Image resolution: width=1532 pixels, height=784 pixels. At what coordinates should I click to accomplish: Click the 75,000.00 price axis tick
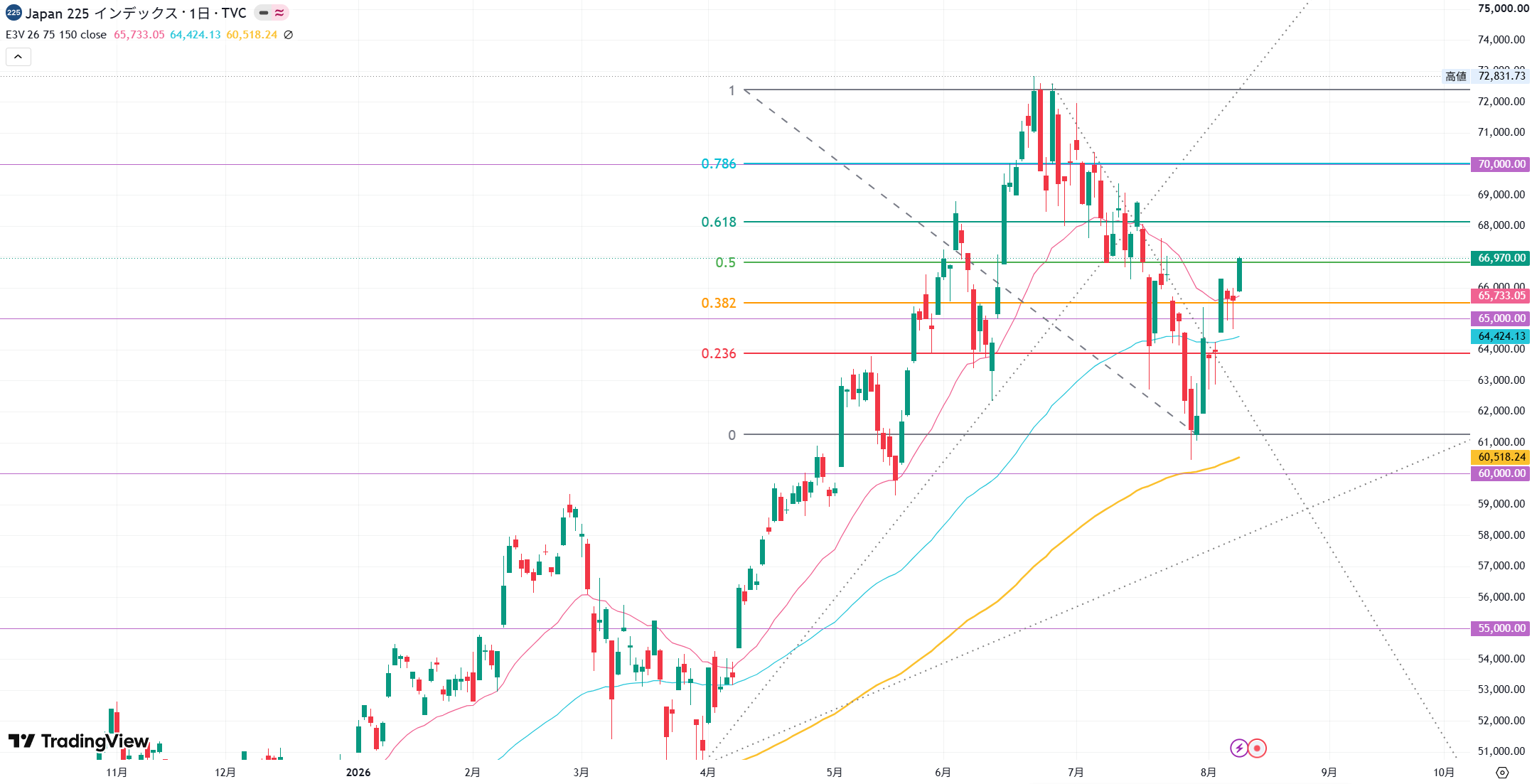point(1501,9)
